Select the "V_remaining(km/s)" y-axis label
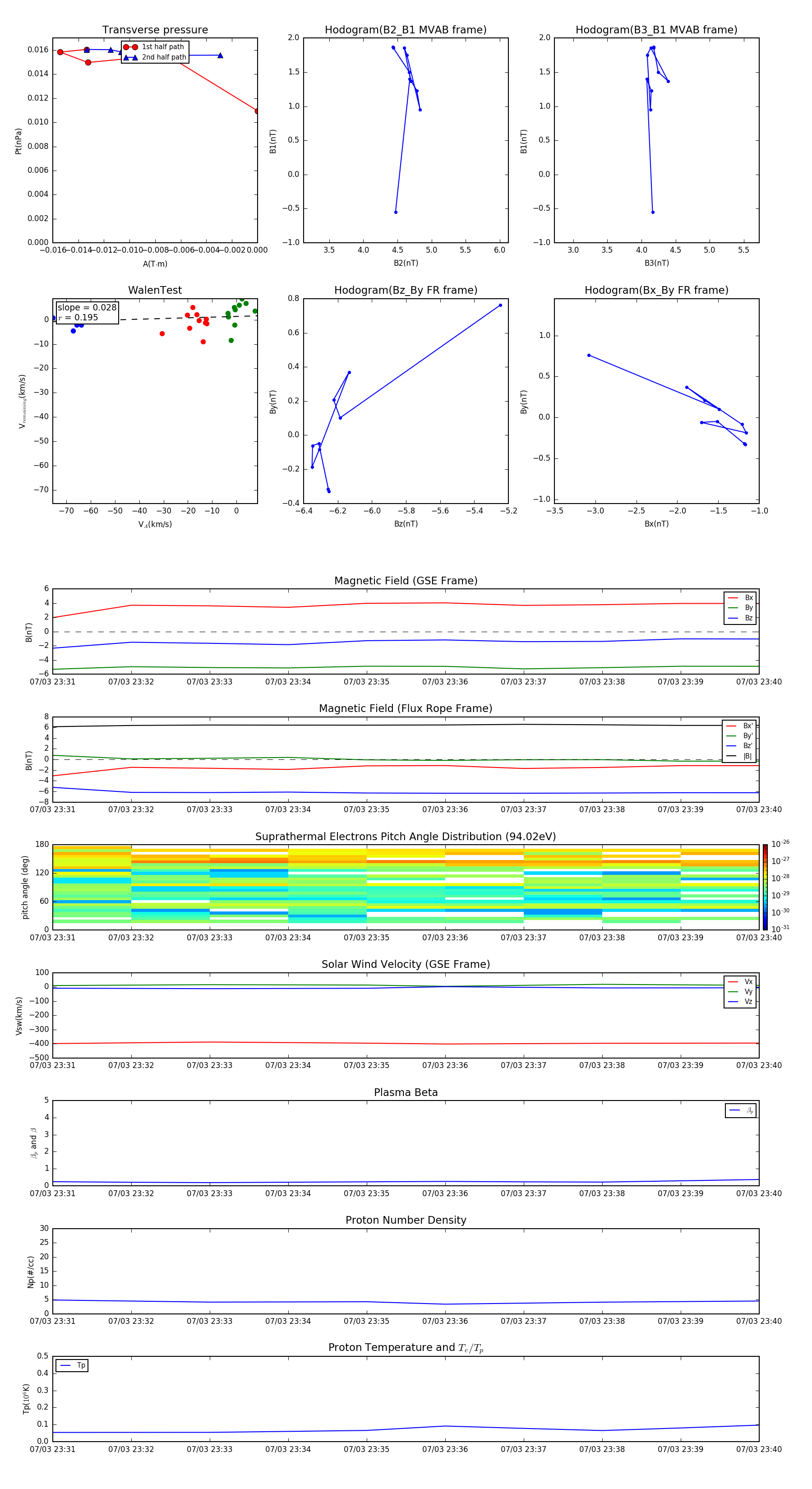 click(23, 401)
